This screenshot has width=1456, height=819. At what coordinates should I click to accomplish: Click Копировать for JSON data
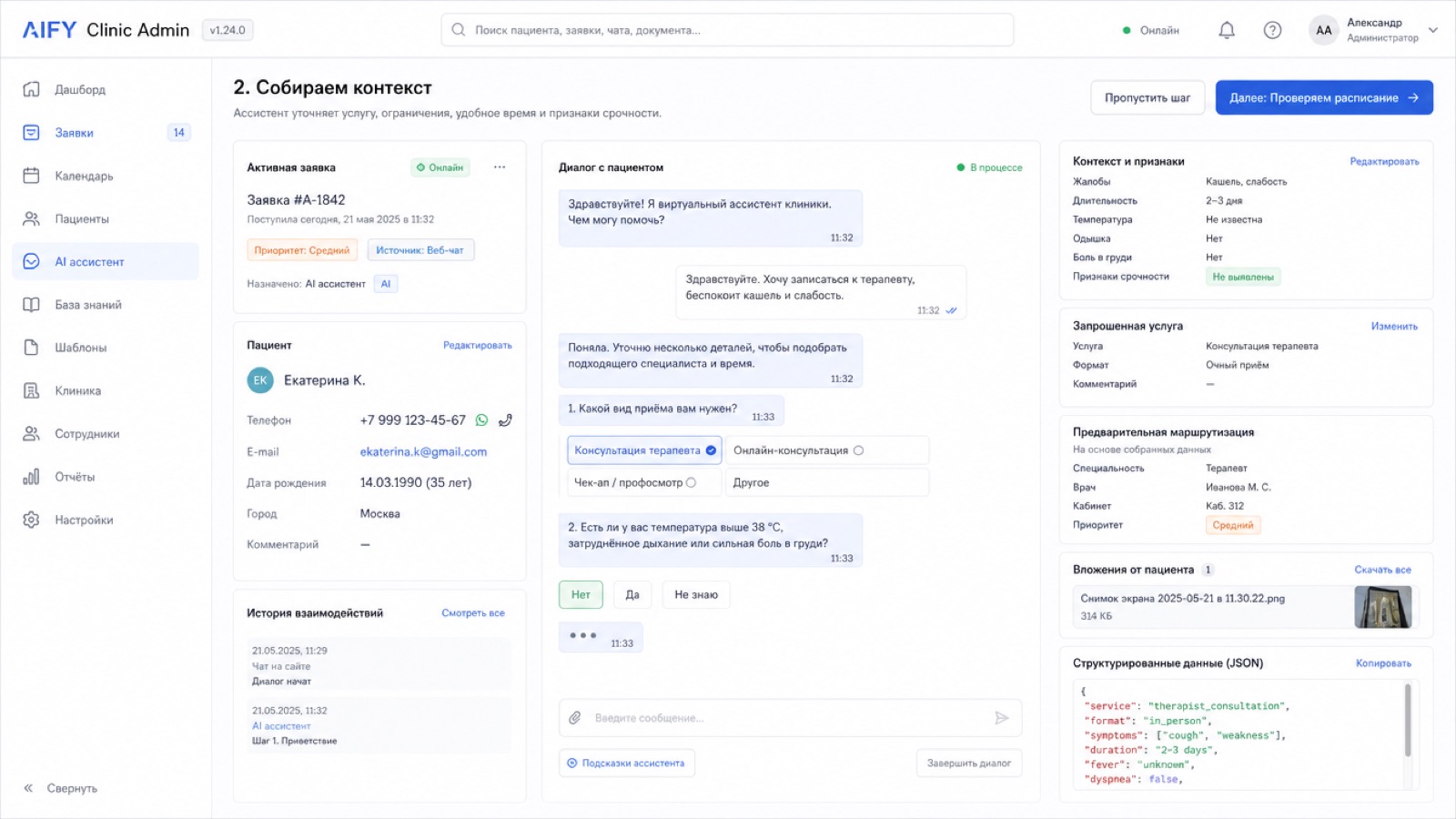[1383, 663]
